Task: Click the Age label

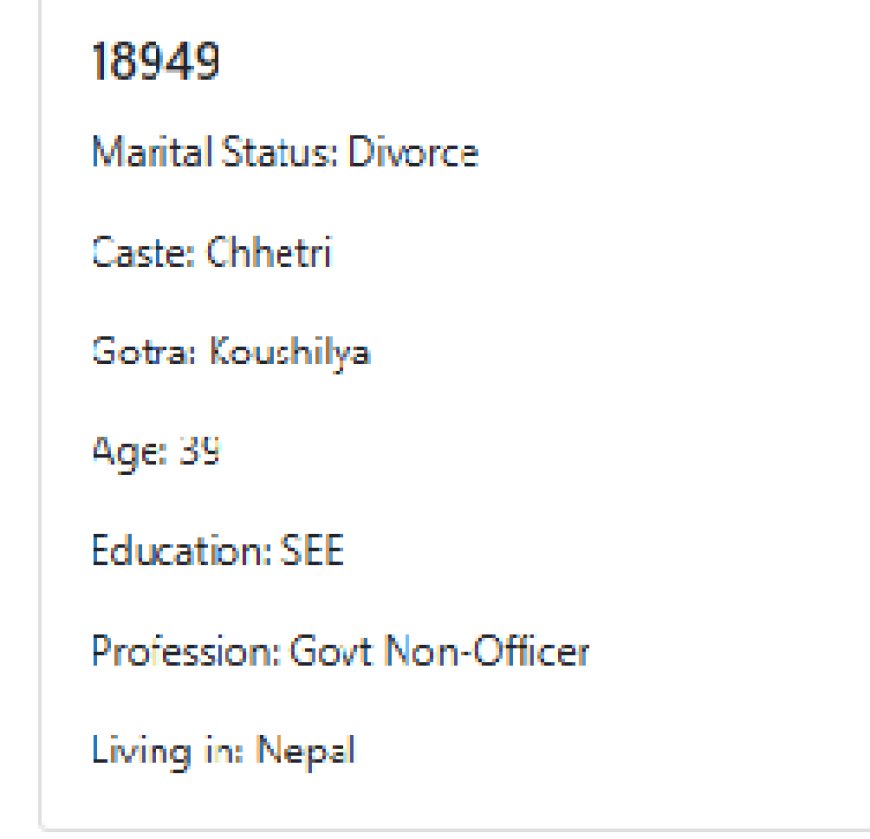Action: point(130,452)
